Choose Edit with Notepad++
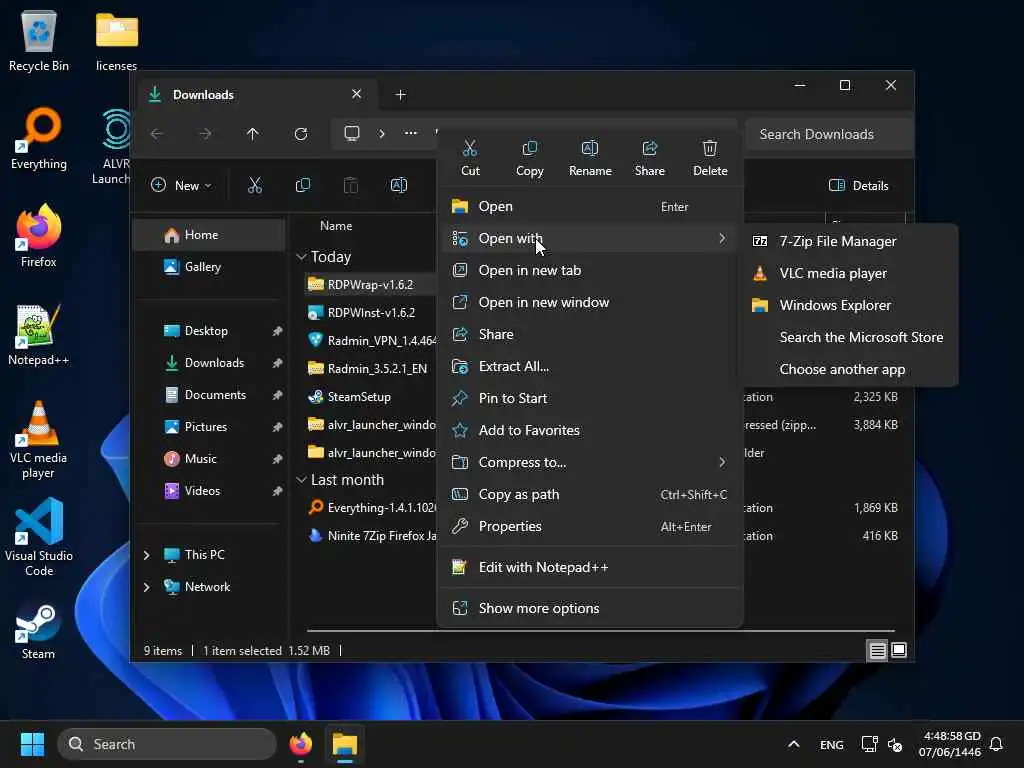 coord(590,568)
